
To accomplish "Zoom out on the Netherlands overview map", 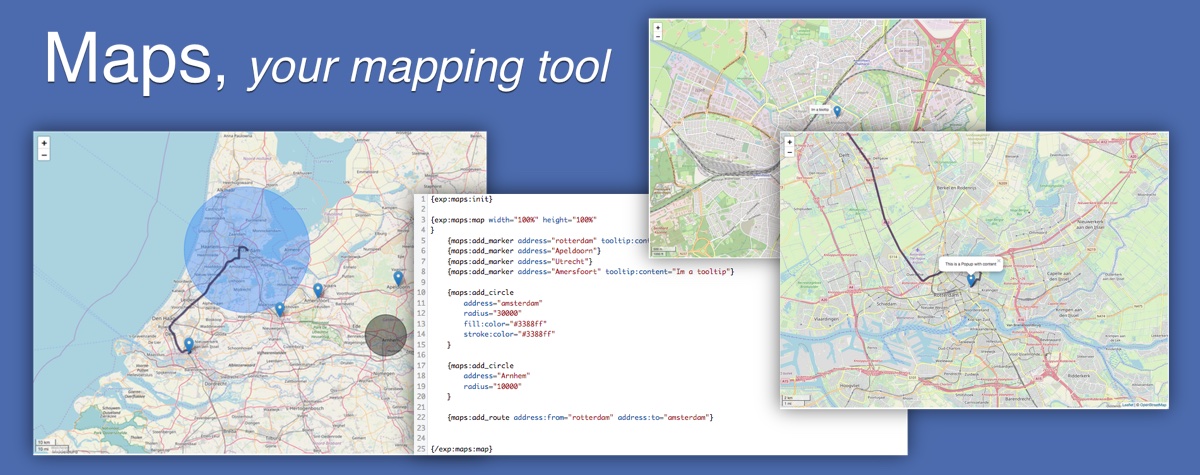I will (44, 155).
